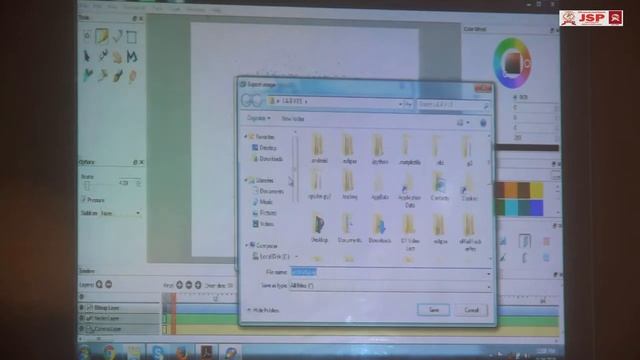Select the dark smudge tool icon
The image size is (640, 360).
point(118,76)
